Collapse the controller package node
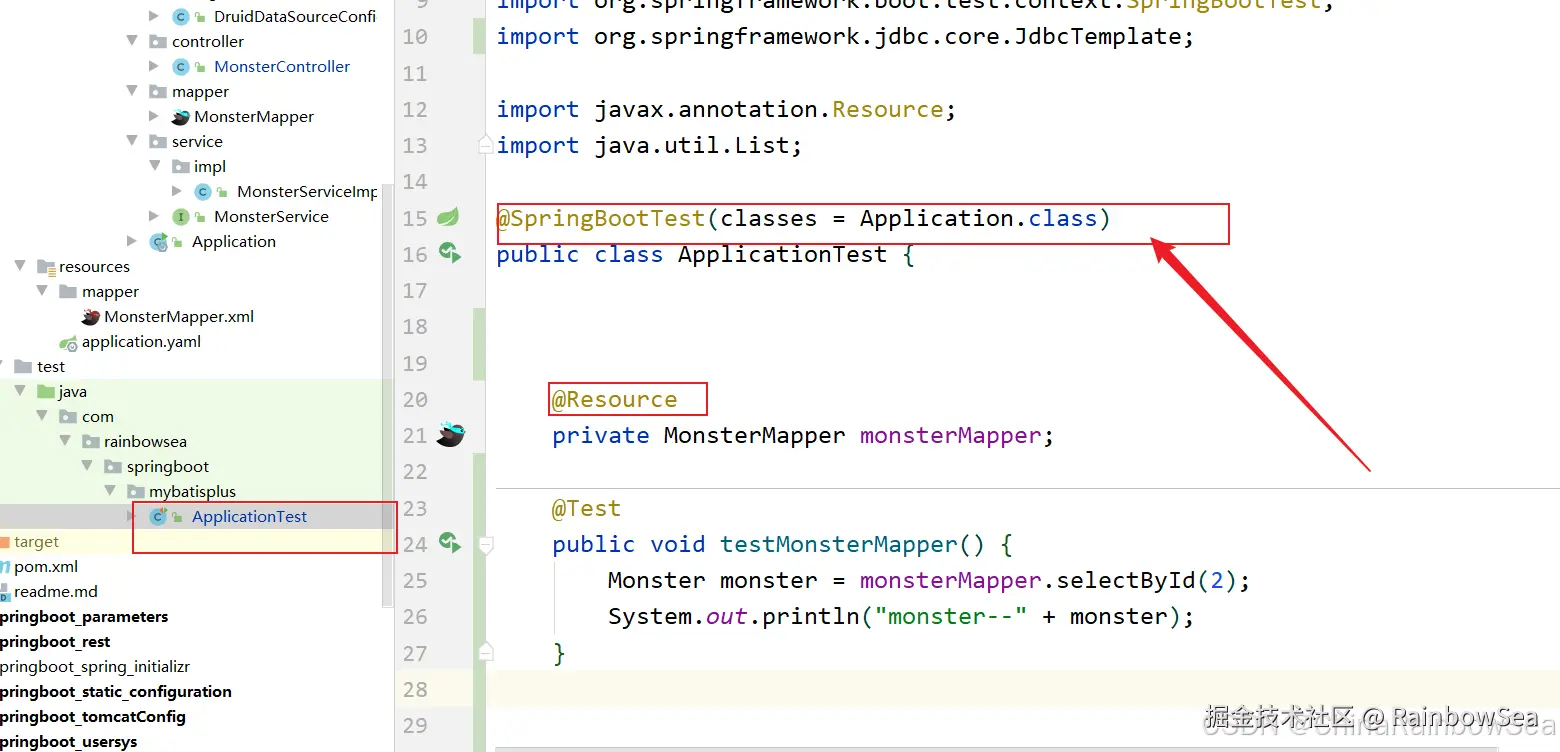Image resolution: width=1560 pixels, height=752 pixels. click(132, 41)
